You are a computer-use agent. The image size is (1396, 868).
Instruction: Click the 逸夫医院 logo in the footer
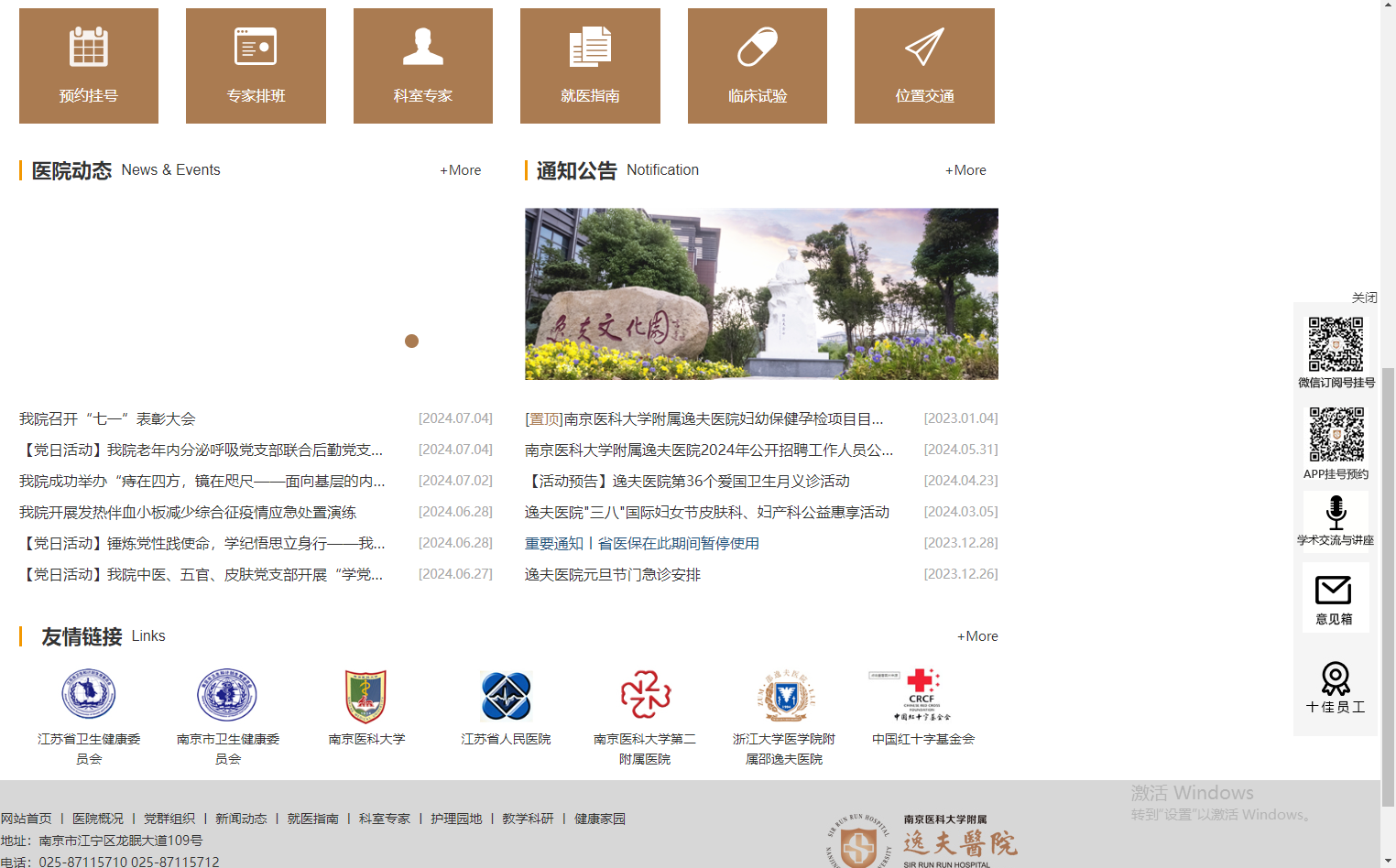923,840
